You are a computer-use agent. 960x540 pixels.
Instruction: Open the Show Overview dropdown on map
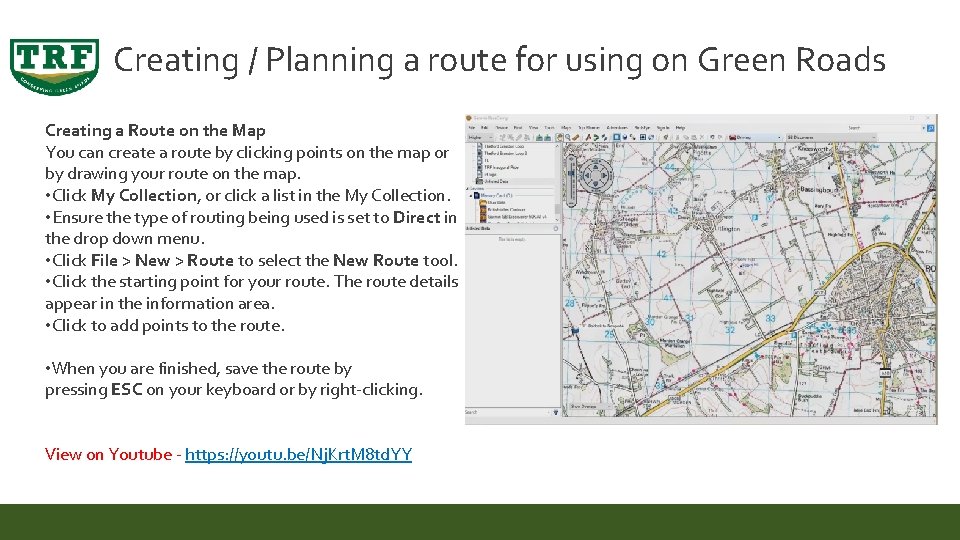[591, 407]
